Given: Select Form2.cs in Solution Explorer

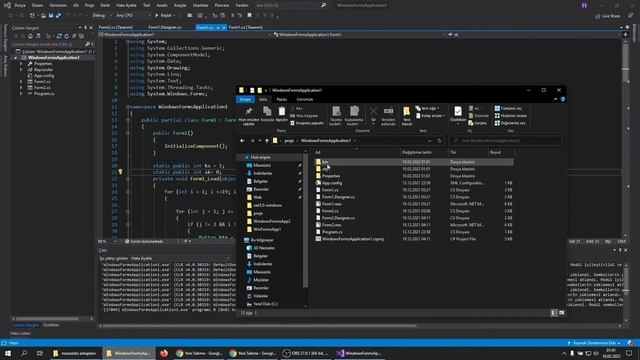Looking at the screenshot, I should click(42, 87).
